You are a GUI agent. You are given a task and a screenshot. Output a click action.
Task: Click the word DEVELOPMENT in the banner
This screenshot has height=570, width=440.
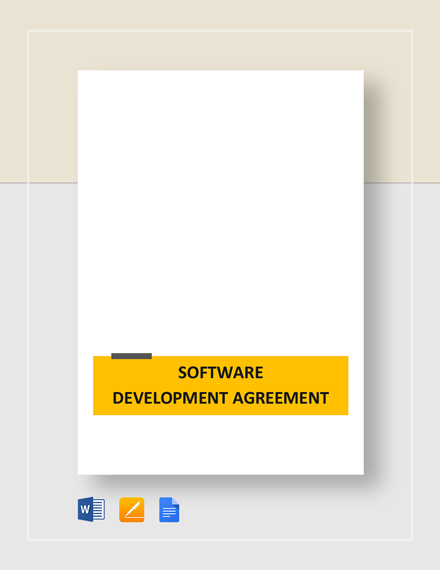coord(170,398)
